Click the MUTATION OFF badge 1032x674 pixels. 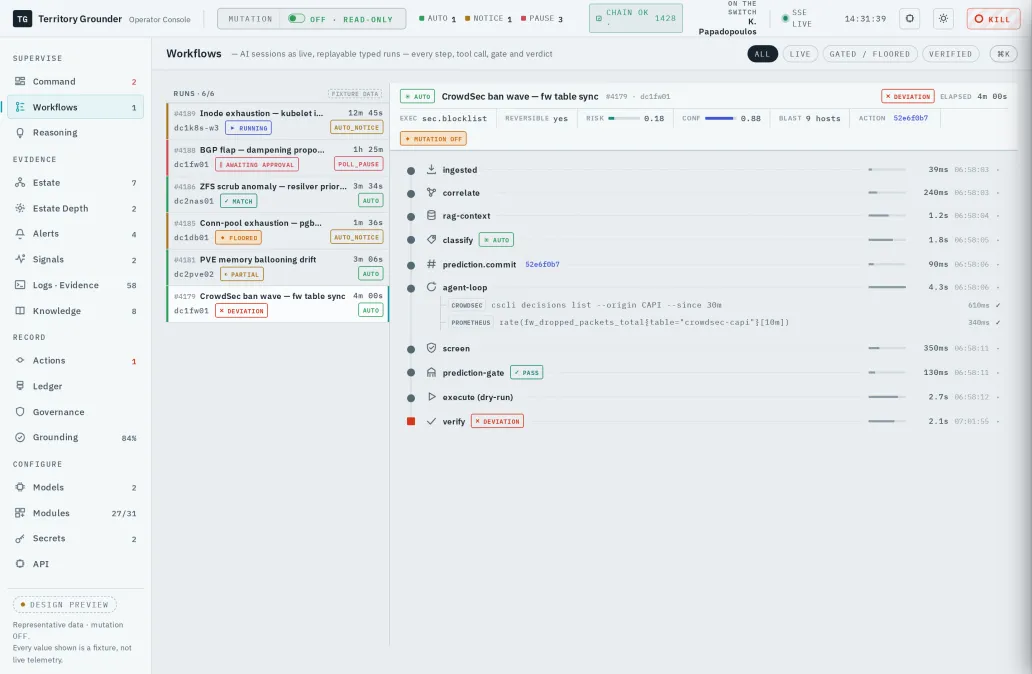(433, 139)
